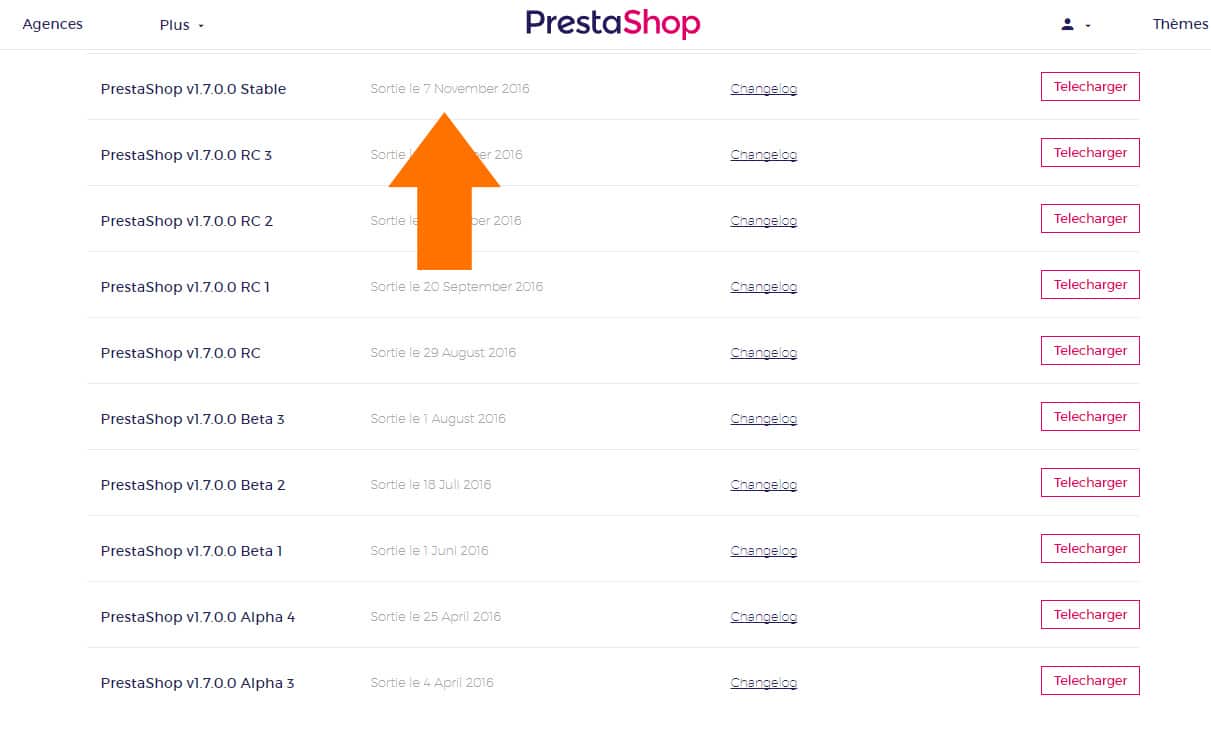Download the v1.7.0.0 RC 2 release
The width and height of the screenshot is (1211, 732).
[1090, 219]
